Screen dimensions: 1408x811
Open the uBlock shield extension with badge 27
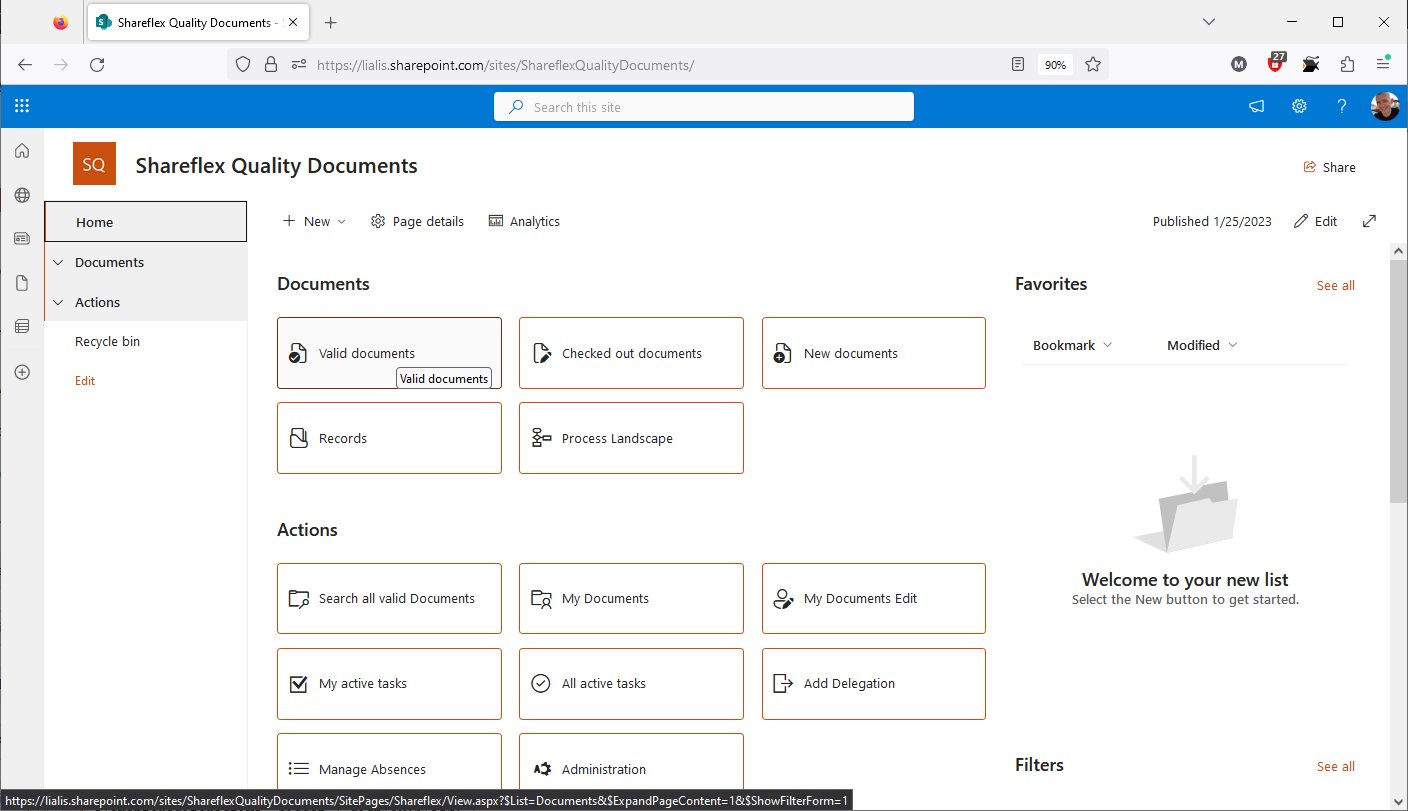pyautogui.click(x=1275, y=64)
